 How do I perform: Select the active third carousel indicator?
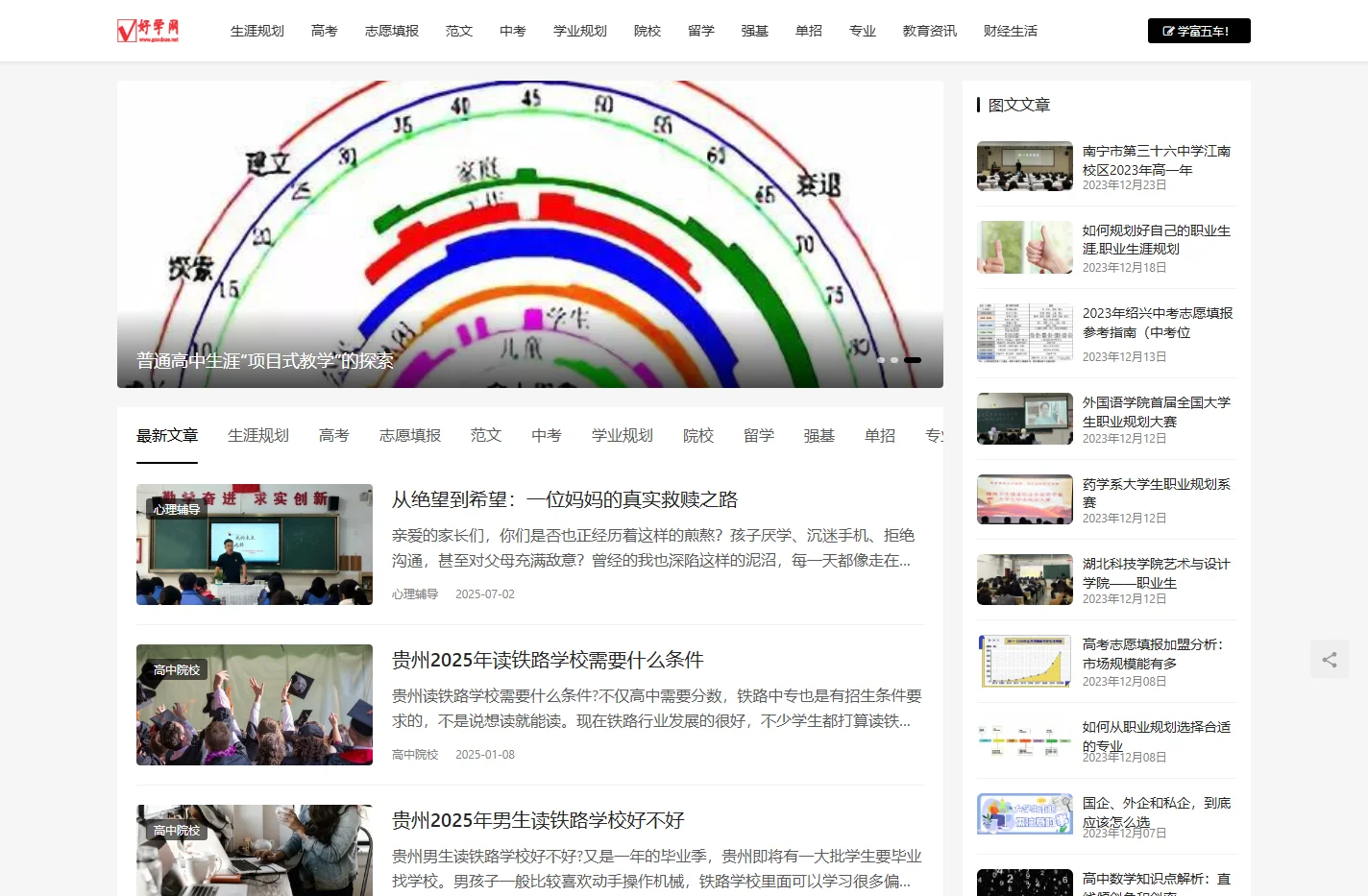pyautogui.click(x=913, y=360)
